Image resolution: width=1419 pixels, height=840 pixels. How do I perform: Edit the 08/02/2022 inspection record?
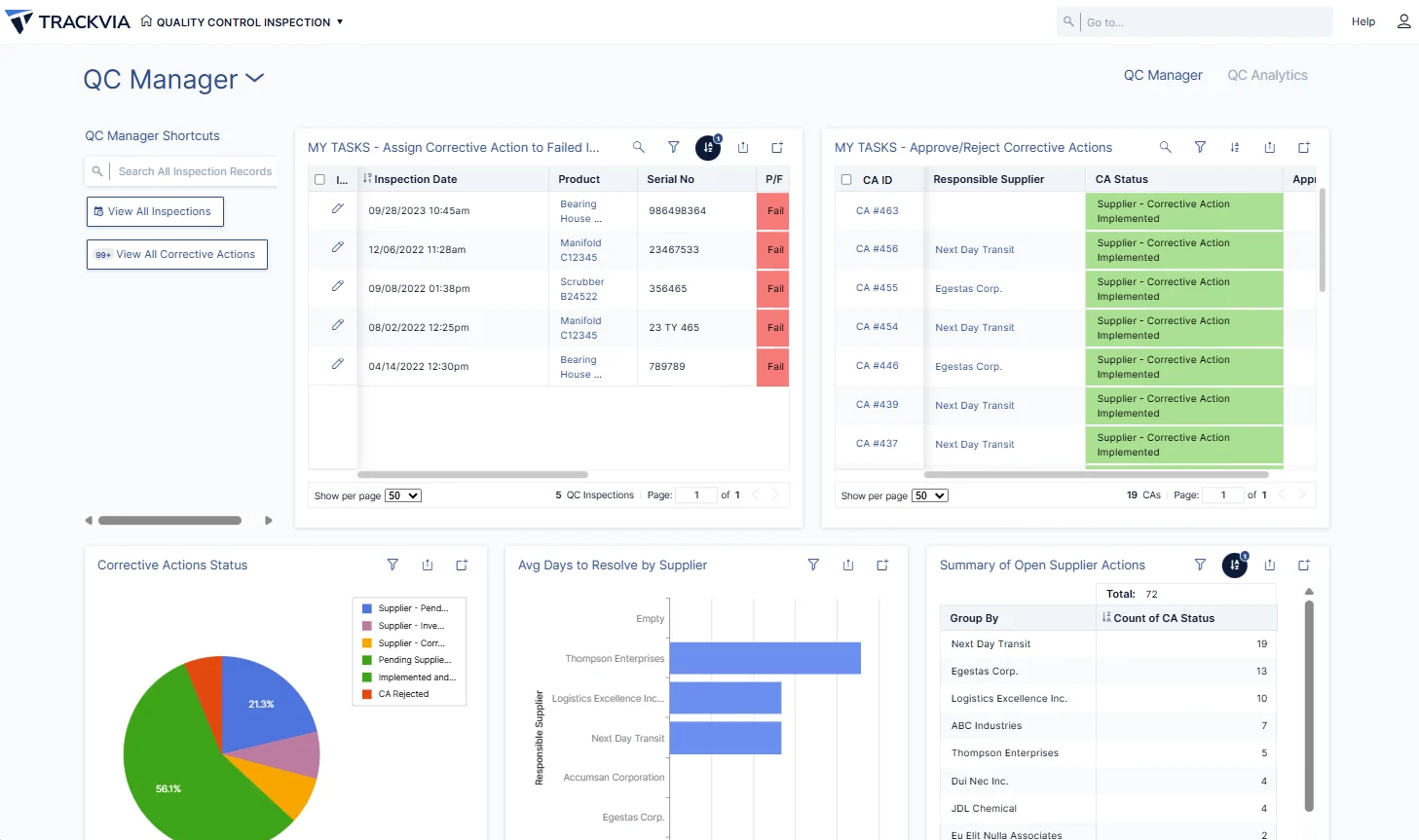tap(338, 325)
